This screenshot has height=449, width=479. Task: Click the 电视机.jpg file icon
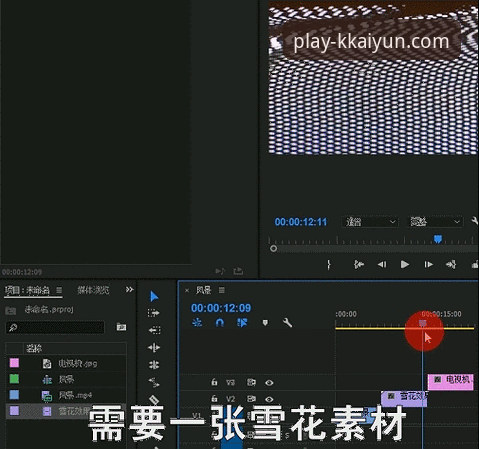[47, 363]
